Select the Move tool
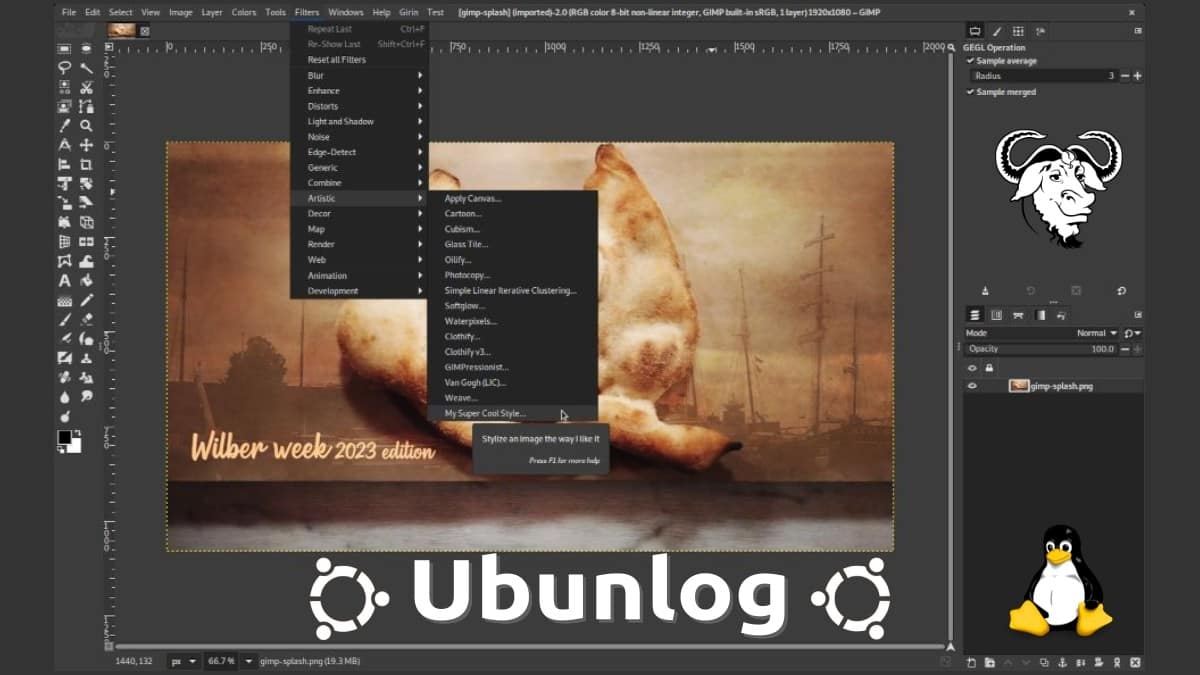Screen dimensions: 1200x675 pos(86,145)
